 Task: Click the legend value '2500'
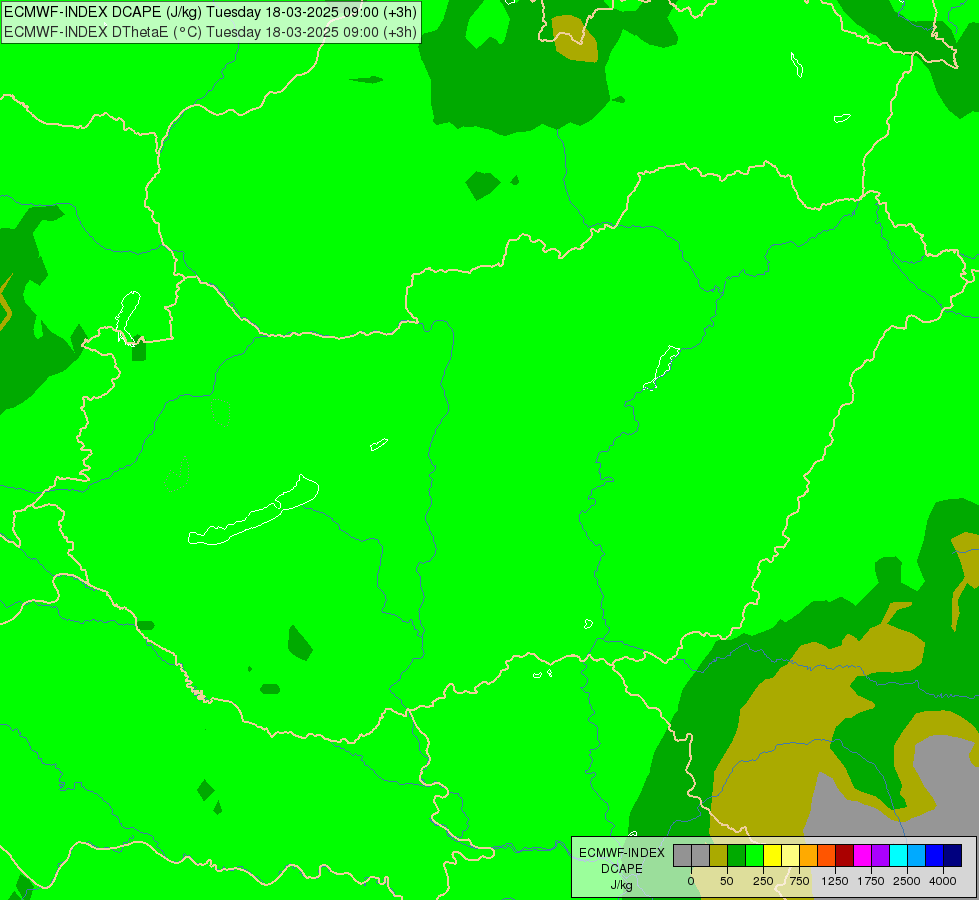(x=907, y=881)
